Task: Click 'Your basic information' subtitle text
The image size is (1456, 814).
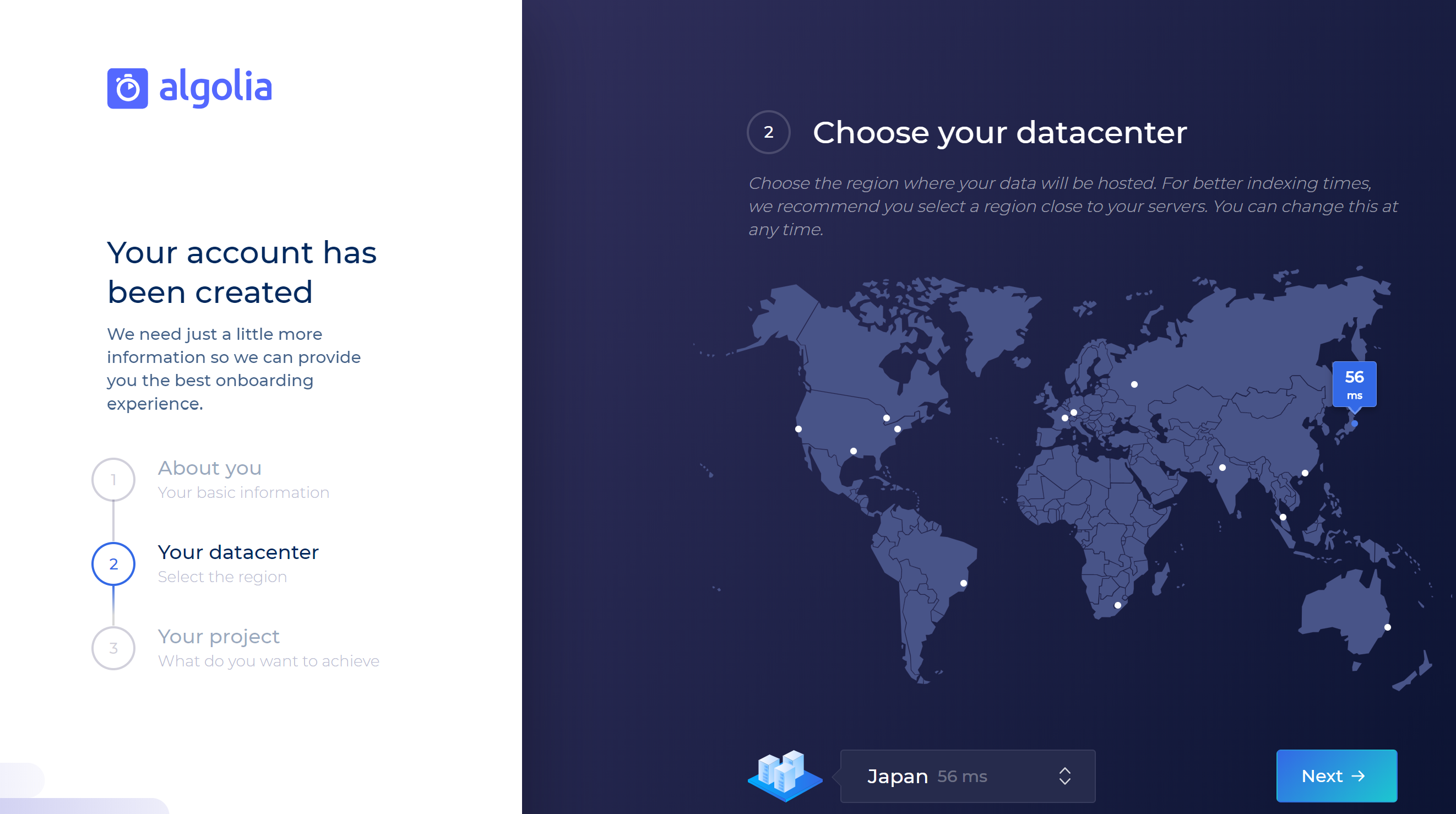Action: (243, 492)
